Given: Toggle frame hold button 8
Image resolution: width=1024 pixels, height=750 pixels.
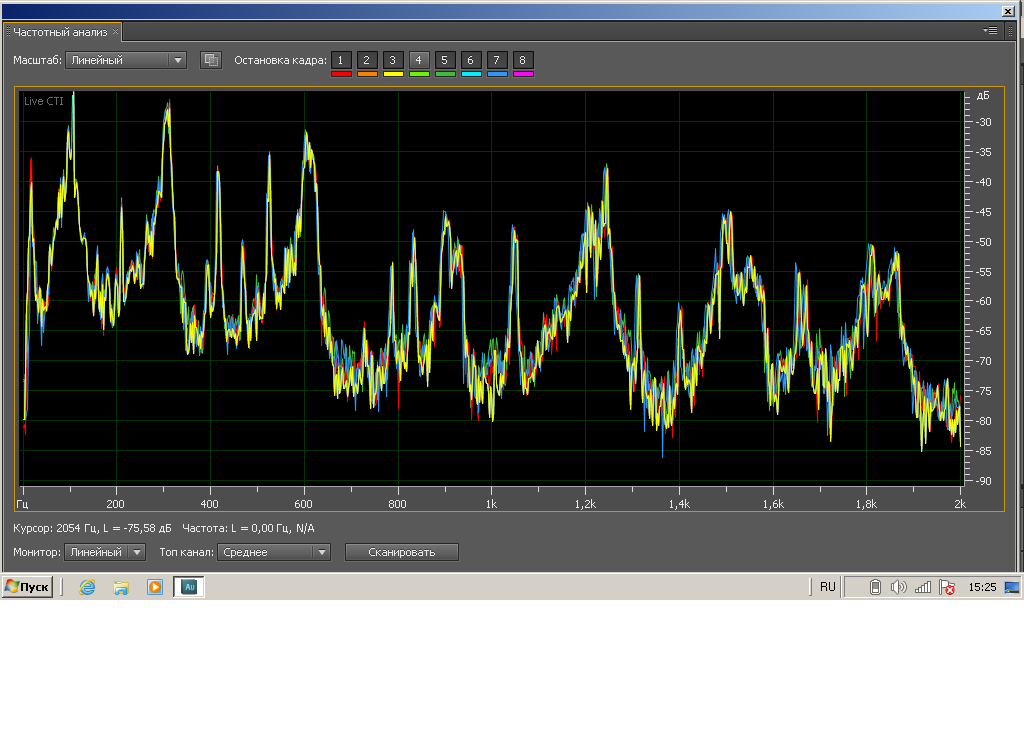Looking at the screenshot, I should [522, 60].
